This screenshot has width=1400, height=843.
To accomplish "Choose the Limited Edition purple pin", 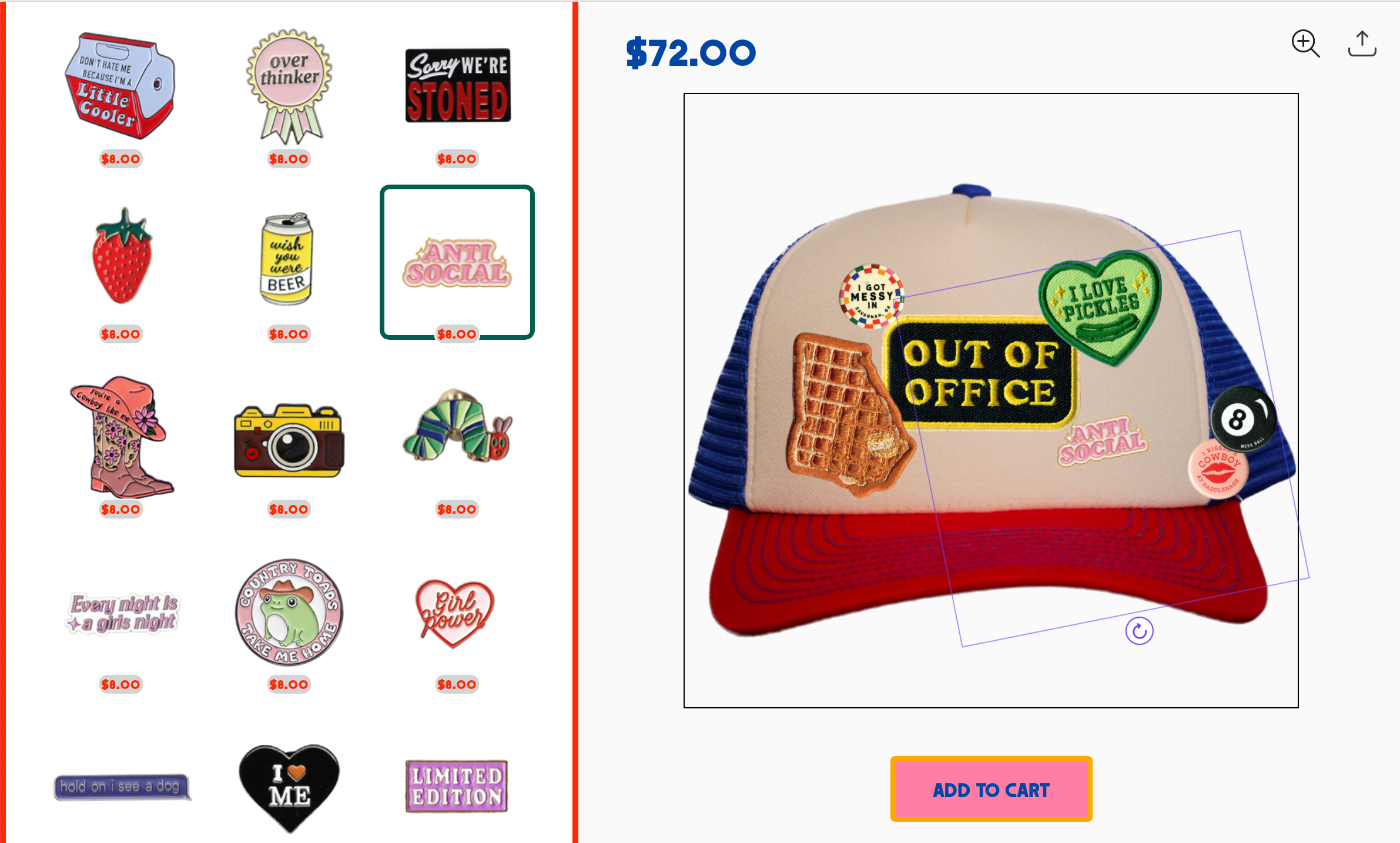I will [x=457, y=786].
